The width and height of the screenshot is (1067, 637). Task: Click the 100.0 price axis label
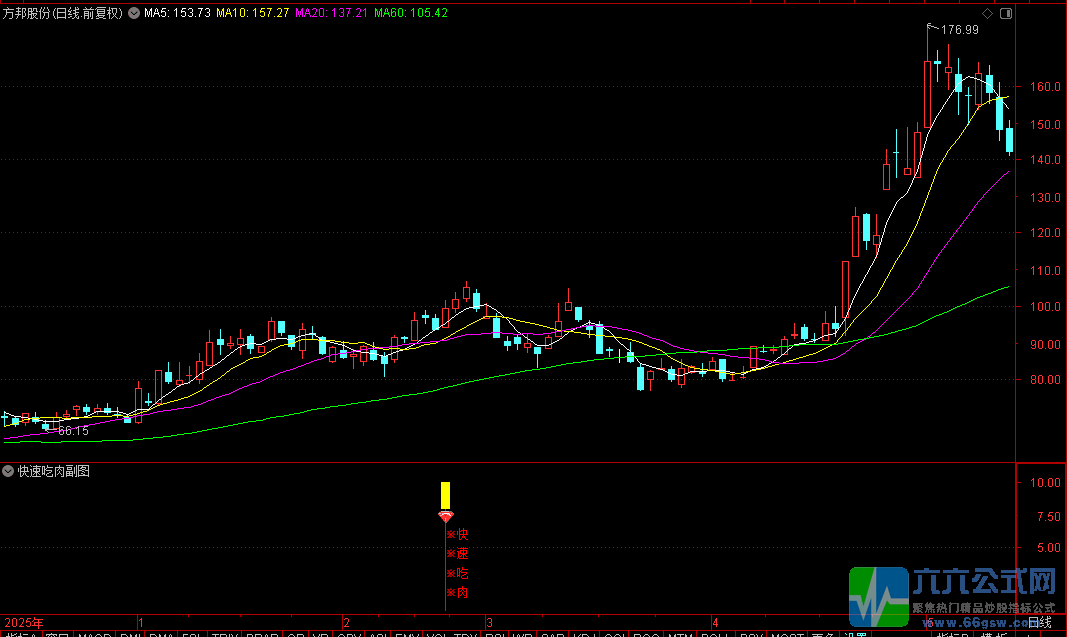[x=1045, y=307]
